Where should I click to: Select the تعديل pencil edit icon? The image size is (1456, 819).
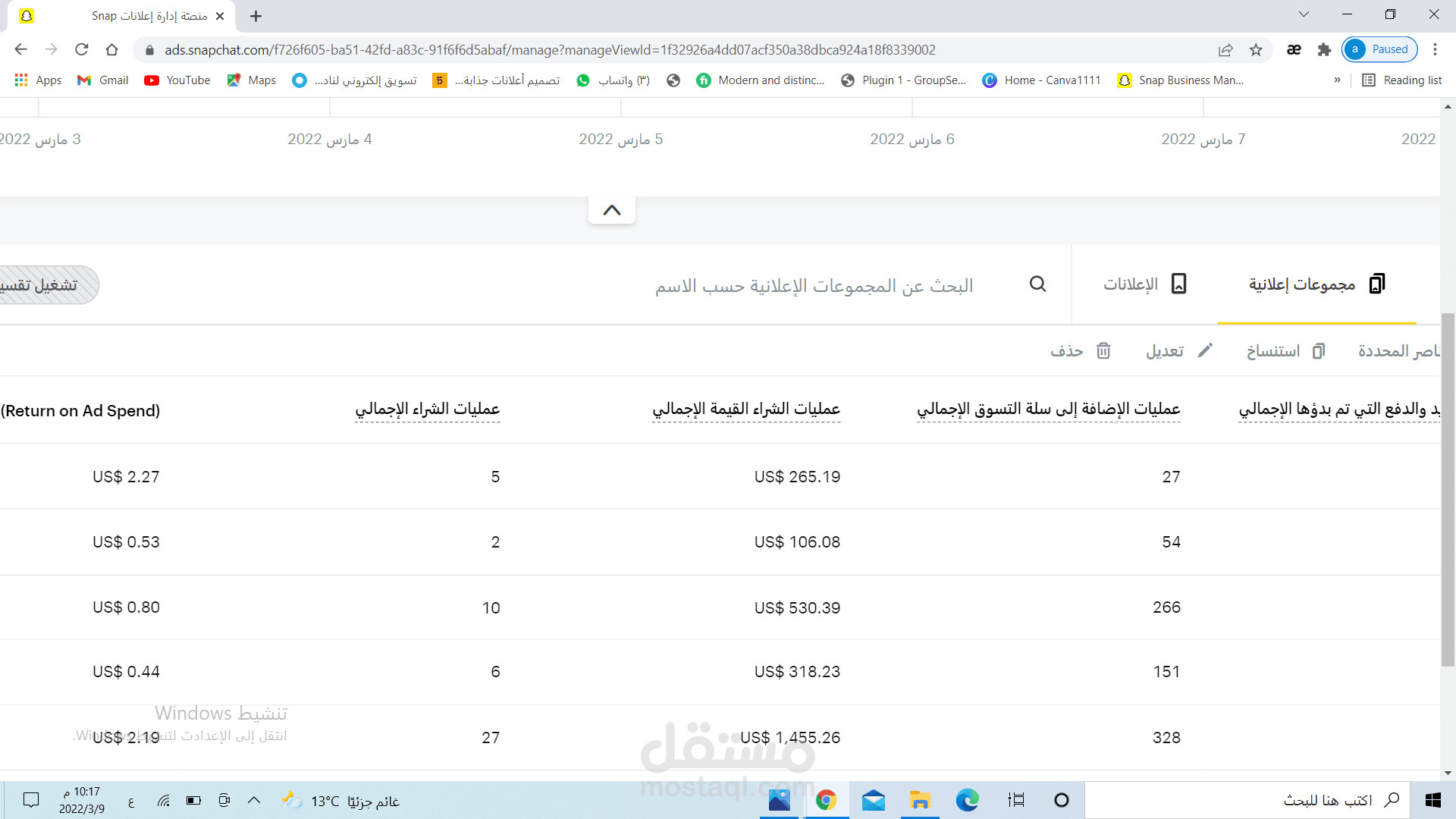(1206, 350)
